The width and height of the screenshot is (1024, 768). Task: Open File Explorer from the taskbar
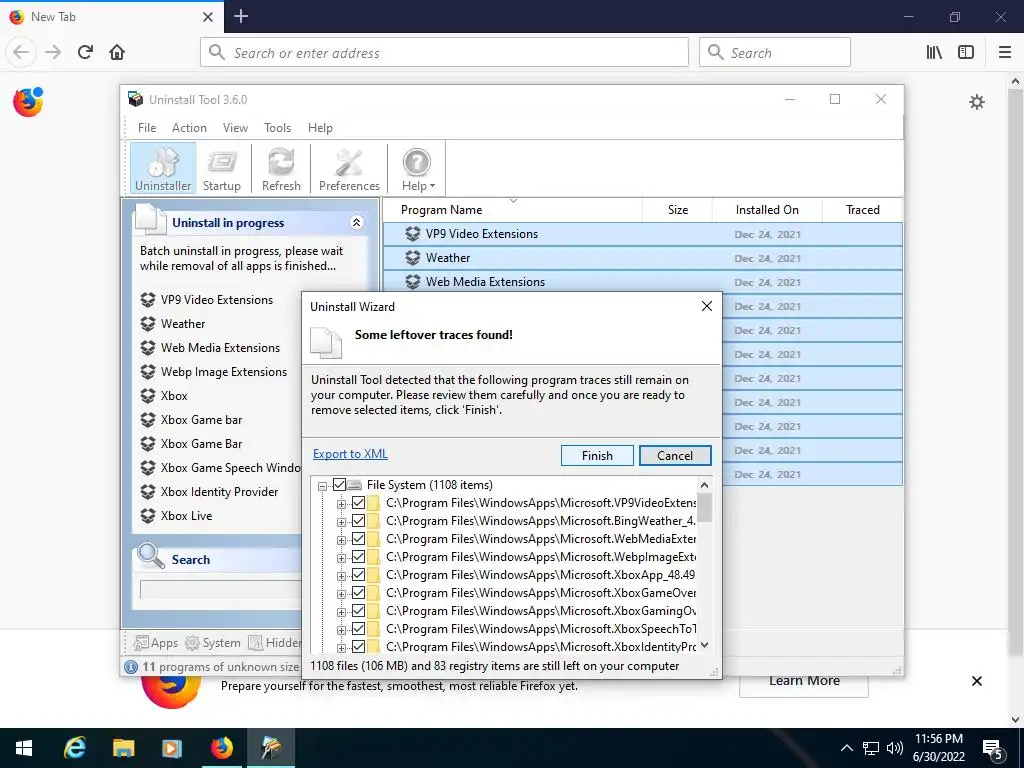123,748
